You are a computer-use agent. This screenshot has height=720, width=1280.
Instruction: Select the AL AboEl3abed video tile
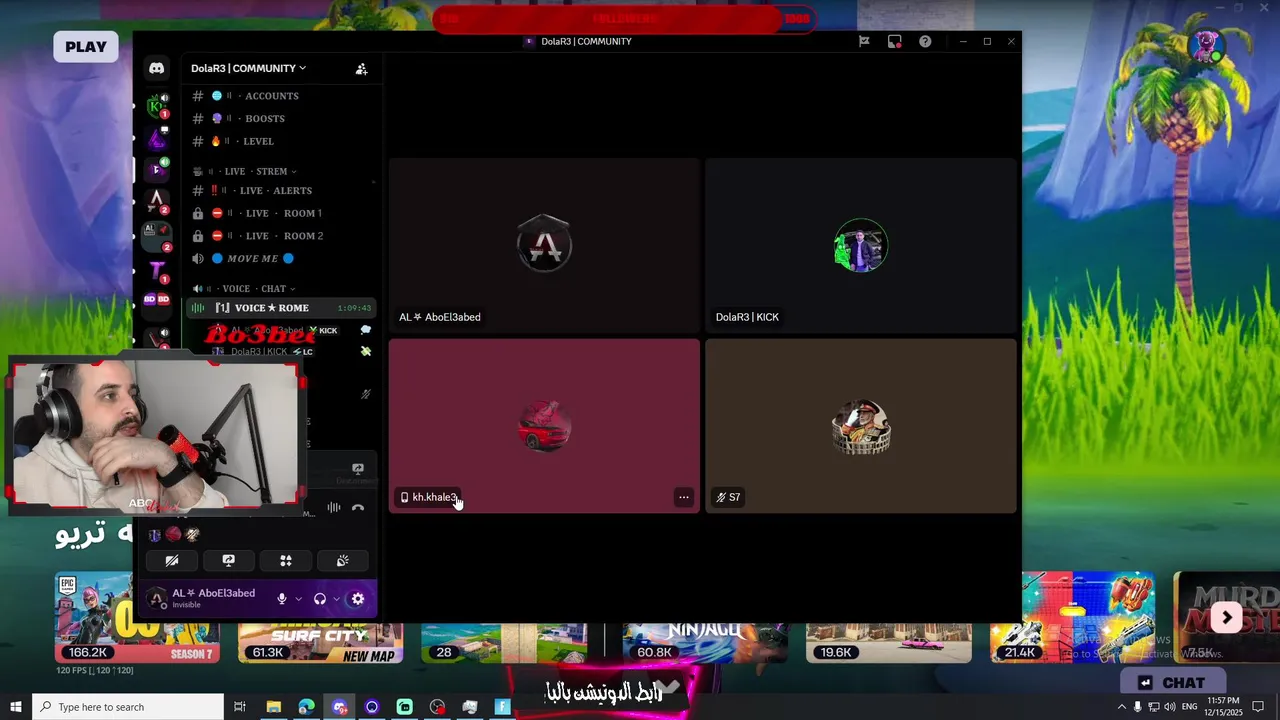pos(544,245)
